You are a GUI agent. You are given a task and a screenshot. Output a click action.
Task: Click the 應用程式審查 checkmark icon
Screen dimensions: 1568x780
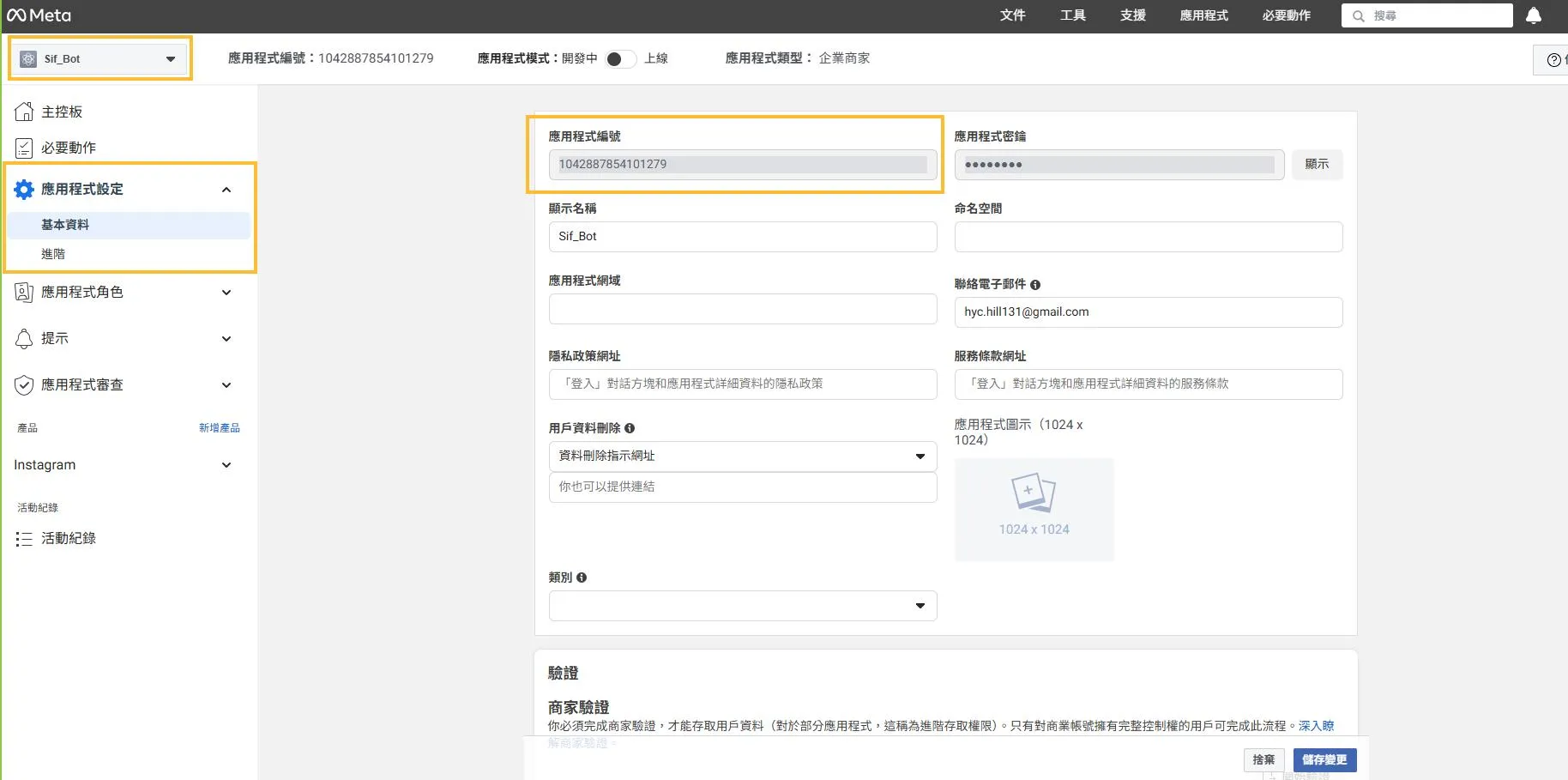23,384
